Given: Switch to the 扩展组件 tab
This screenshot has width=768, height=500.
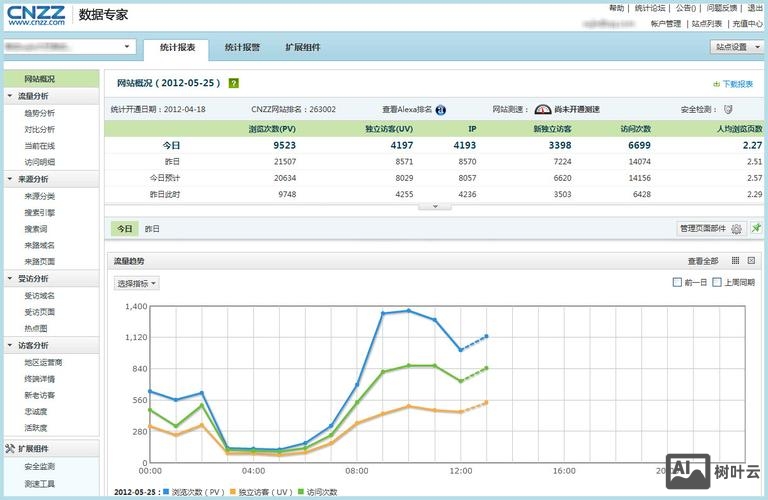Looking at the screenshot, I should 303,48.
